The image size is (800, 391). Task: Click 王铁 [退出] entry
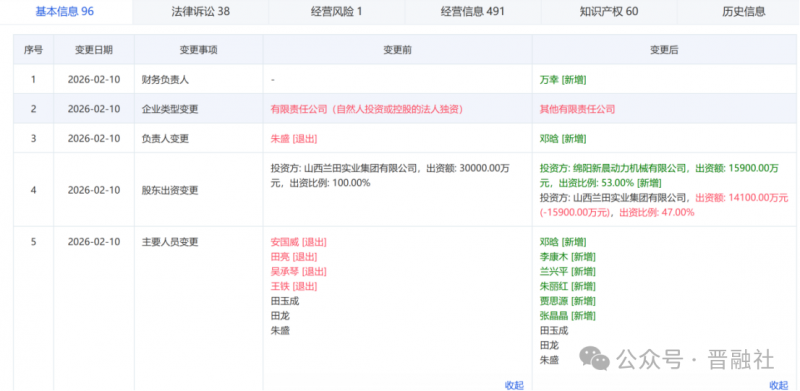[294, 286]
